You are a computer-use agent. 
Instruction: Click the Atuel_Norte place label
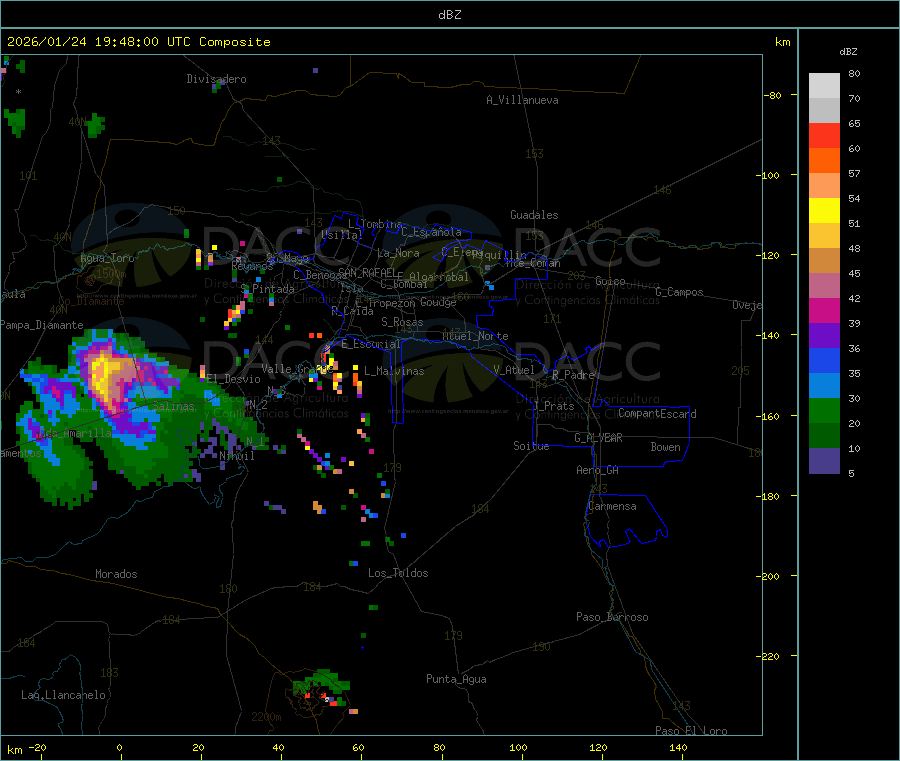pyautogui.click(x=475, y=336)
